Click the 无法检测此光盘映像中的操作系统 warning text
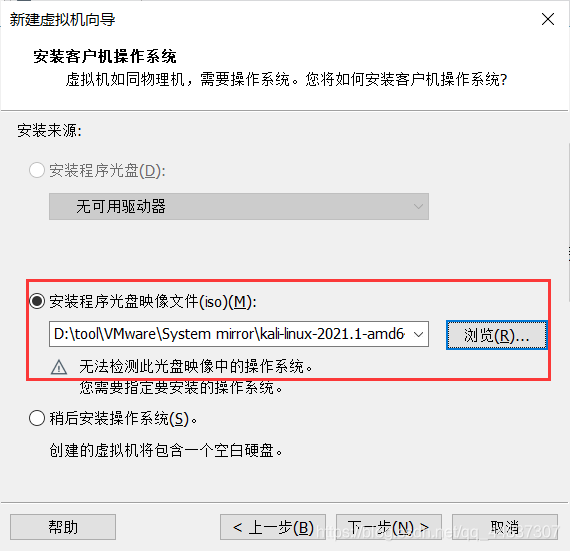 [196, 366]
